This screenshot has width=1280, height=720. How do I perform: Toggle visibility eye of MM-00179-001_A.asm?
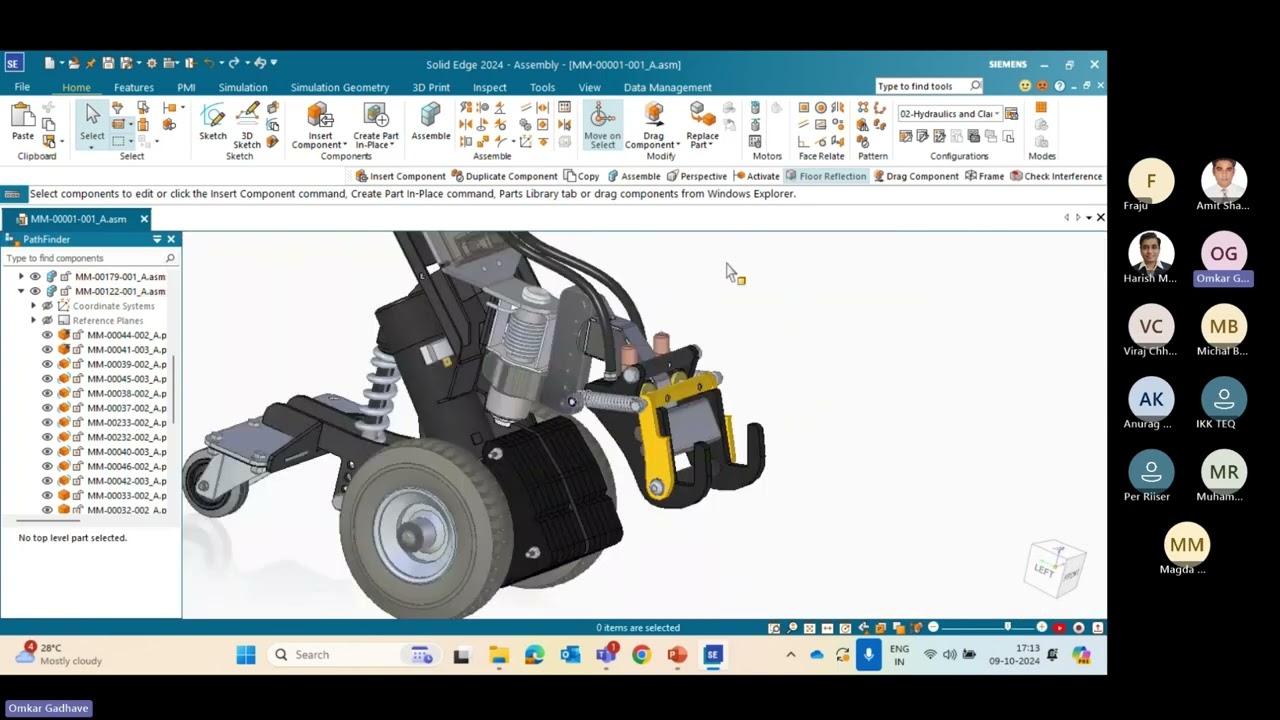coord(35,277)
